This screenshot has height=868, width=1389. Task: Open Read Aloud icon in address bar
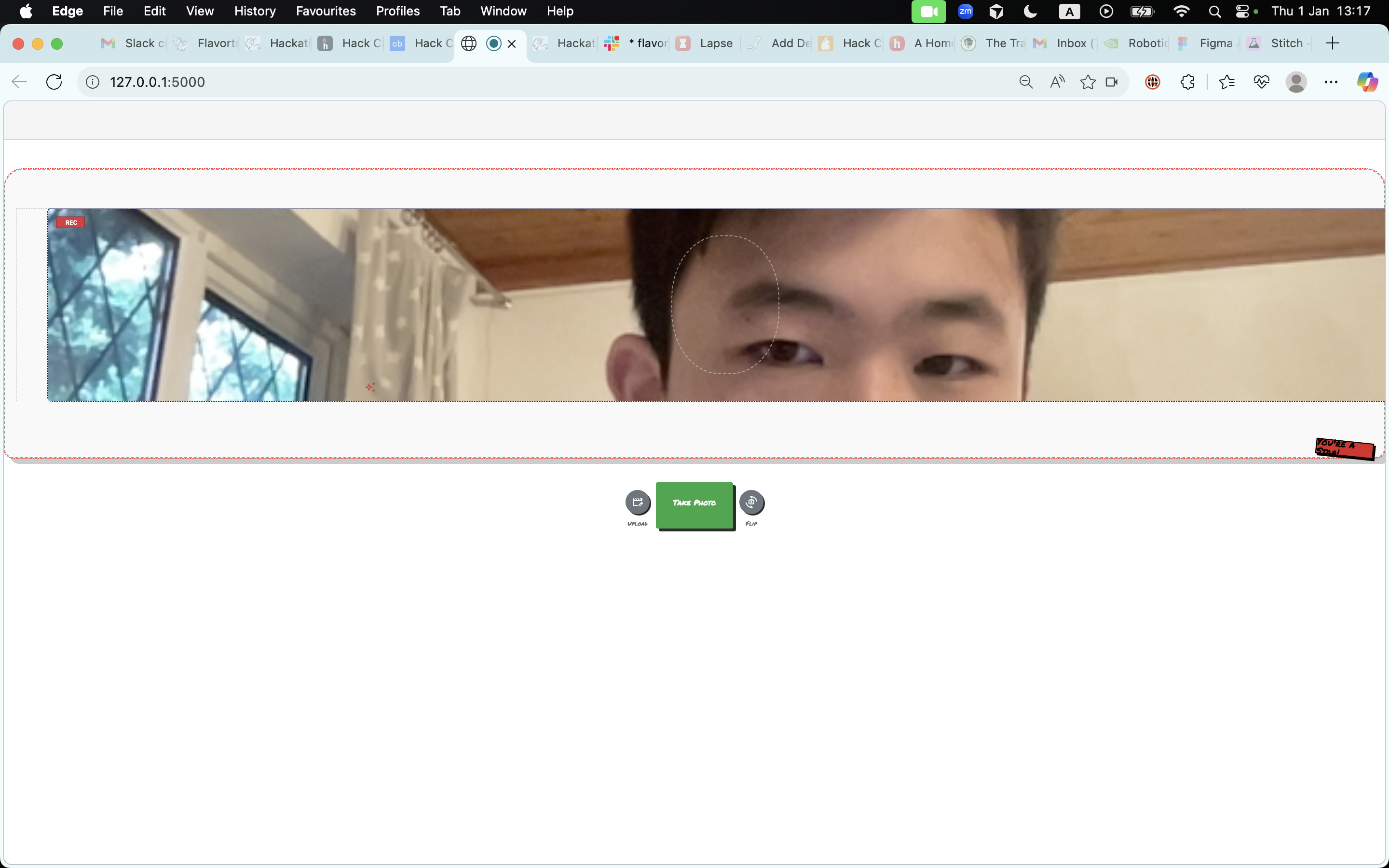click(x=1057, y=82)
